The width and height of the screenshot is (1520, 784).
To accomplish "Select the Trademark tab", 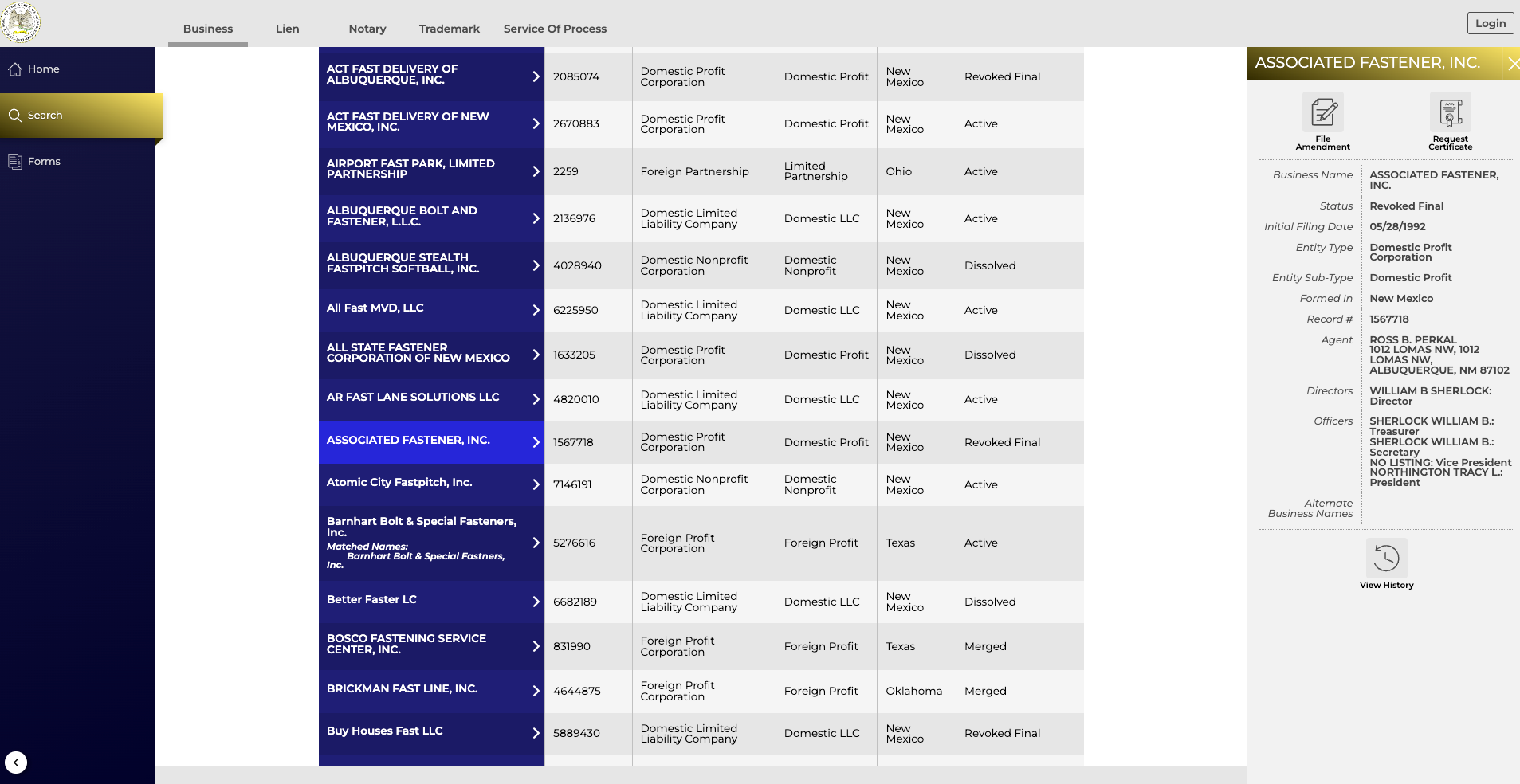I will [x=449, y=29].
